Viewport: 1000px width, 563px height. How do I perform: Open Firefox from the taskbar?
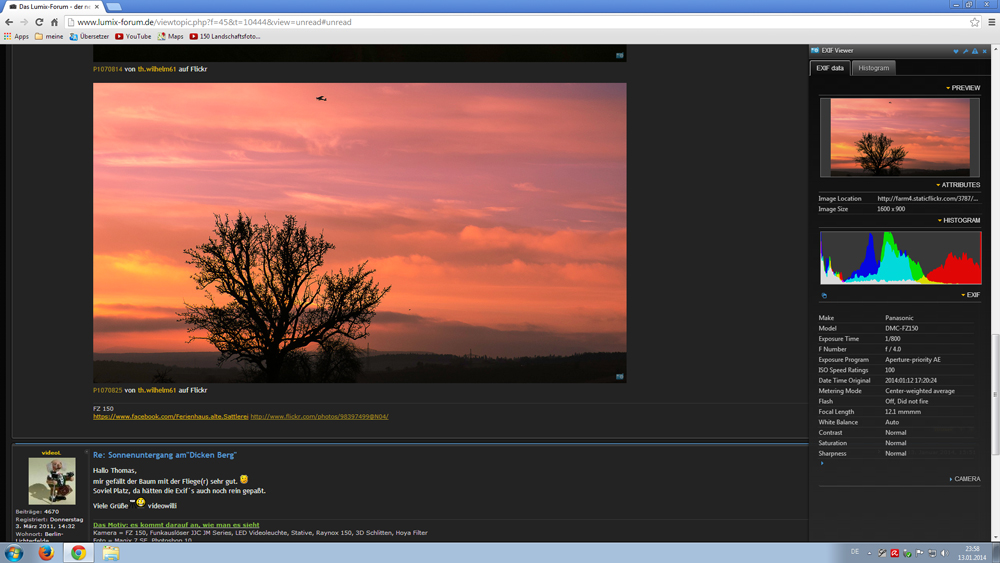(x=46, y=553)
